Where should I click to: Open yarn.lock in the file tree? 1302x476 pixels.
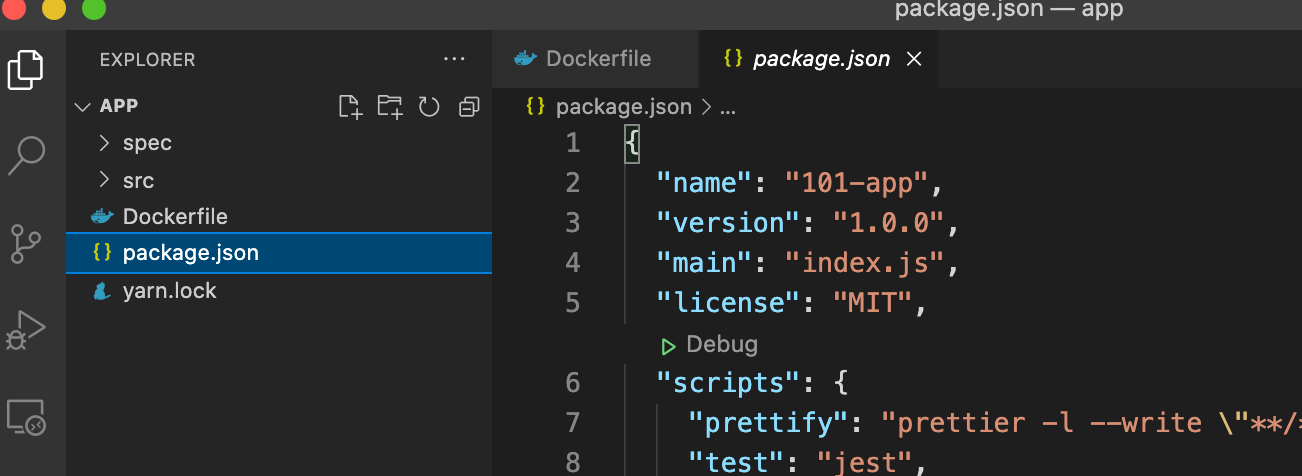tap(169, 291)
